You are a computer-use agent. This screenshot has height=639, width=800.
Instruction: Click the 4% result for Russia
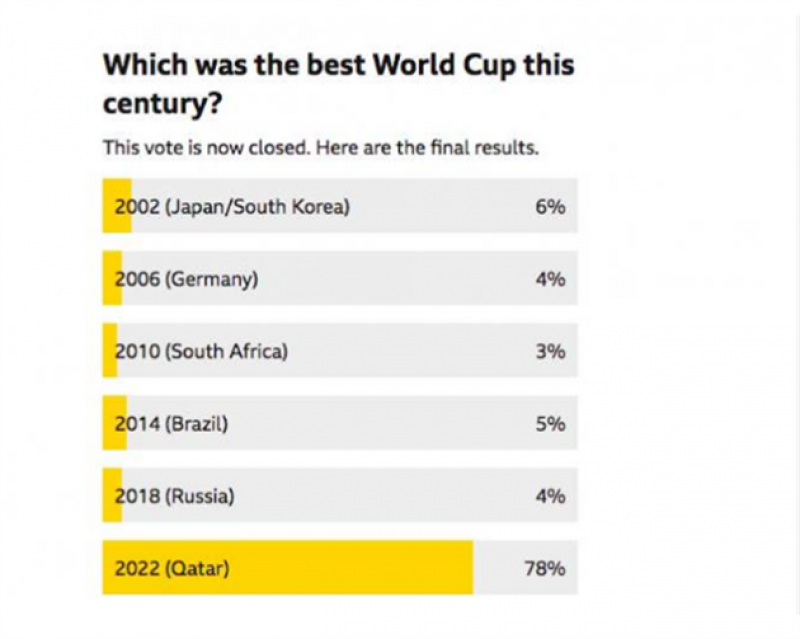tap(550, 495)
